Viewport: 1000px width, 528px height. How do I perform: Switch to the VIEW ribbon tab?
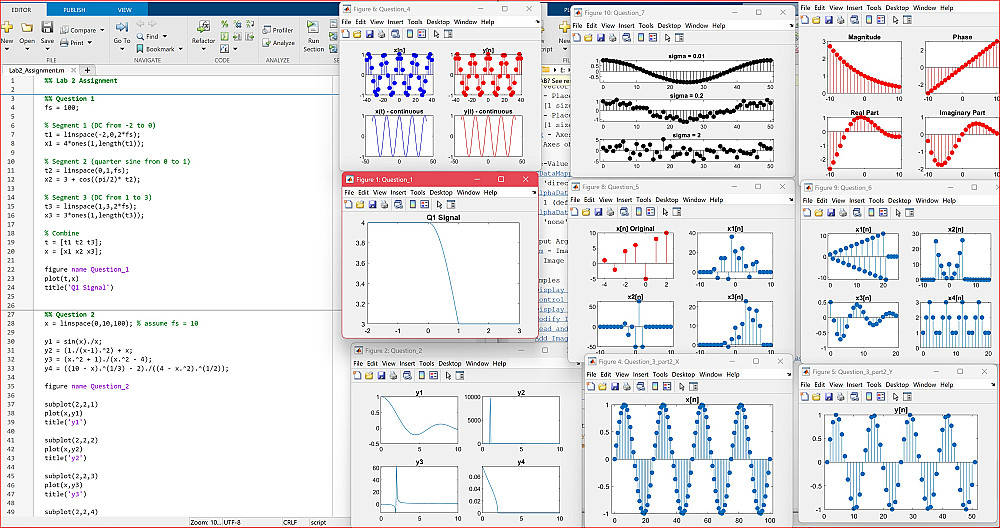124,10
